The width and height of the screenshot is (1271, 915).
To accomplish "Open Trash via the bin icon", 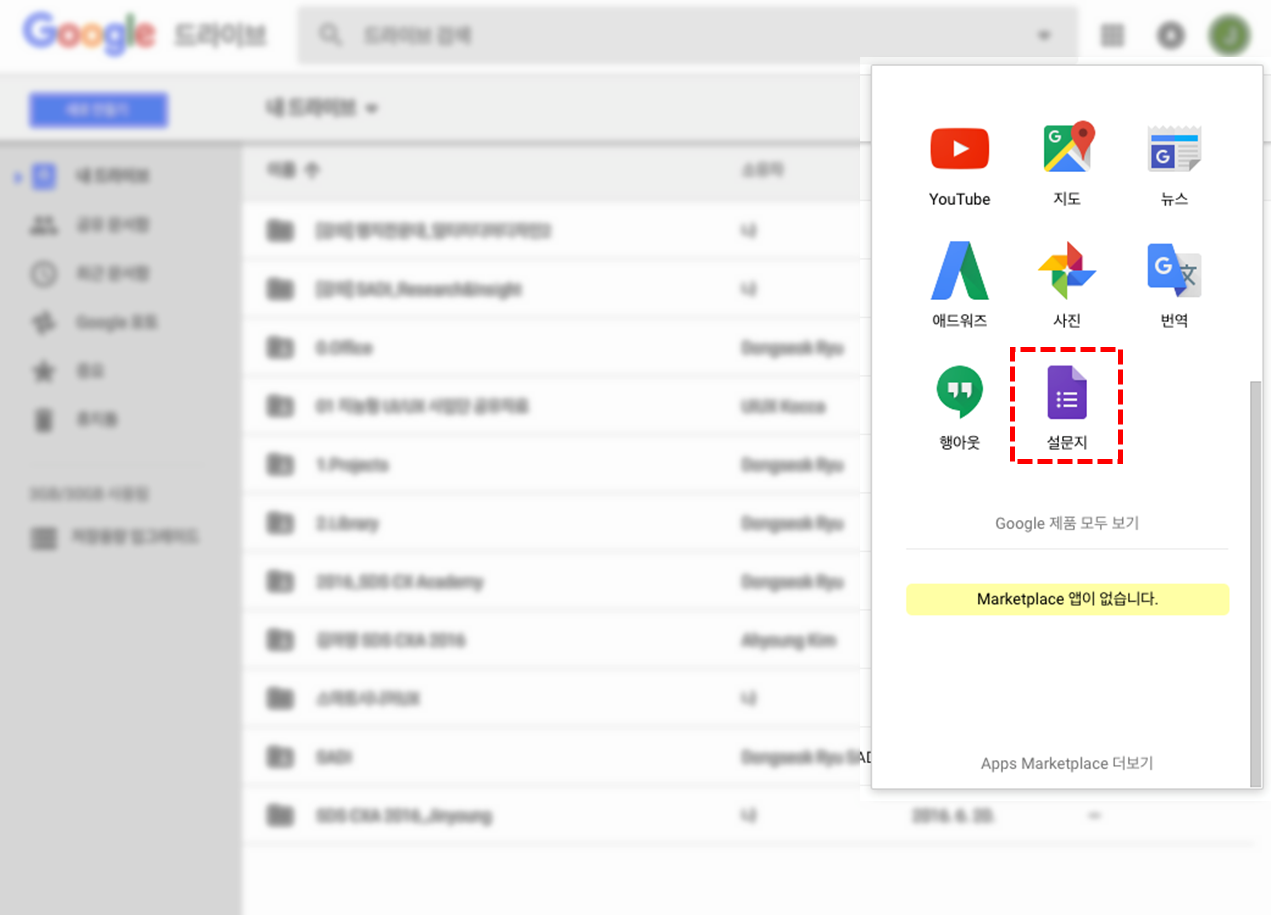I will click(x=44, y=420).
